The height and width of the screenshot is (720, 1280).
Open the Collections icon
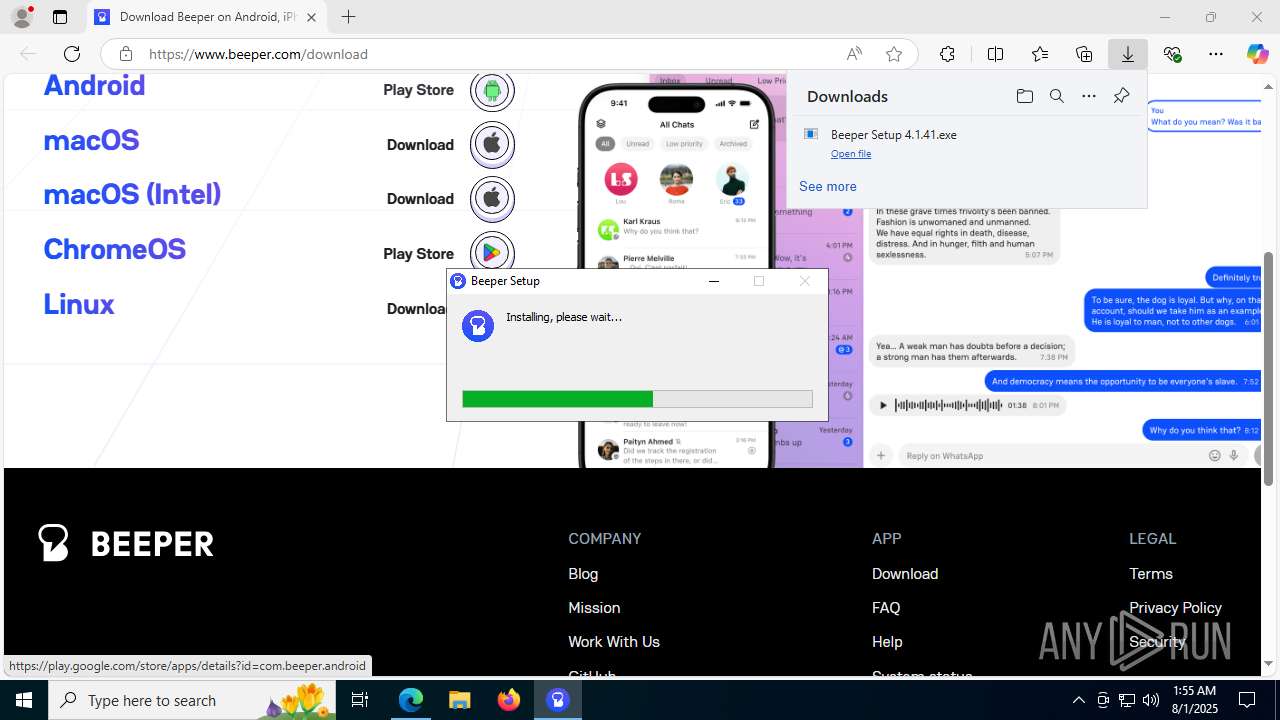[1084, 54]
